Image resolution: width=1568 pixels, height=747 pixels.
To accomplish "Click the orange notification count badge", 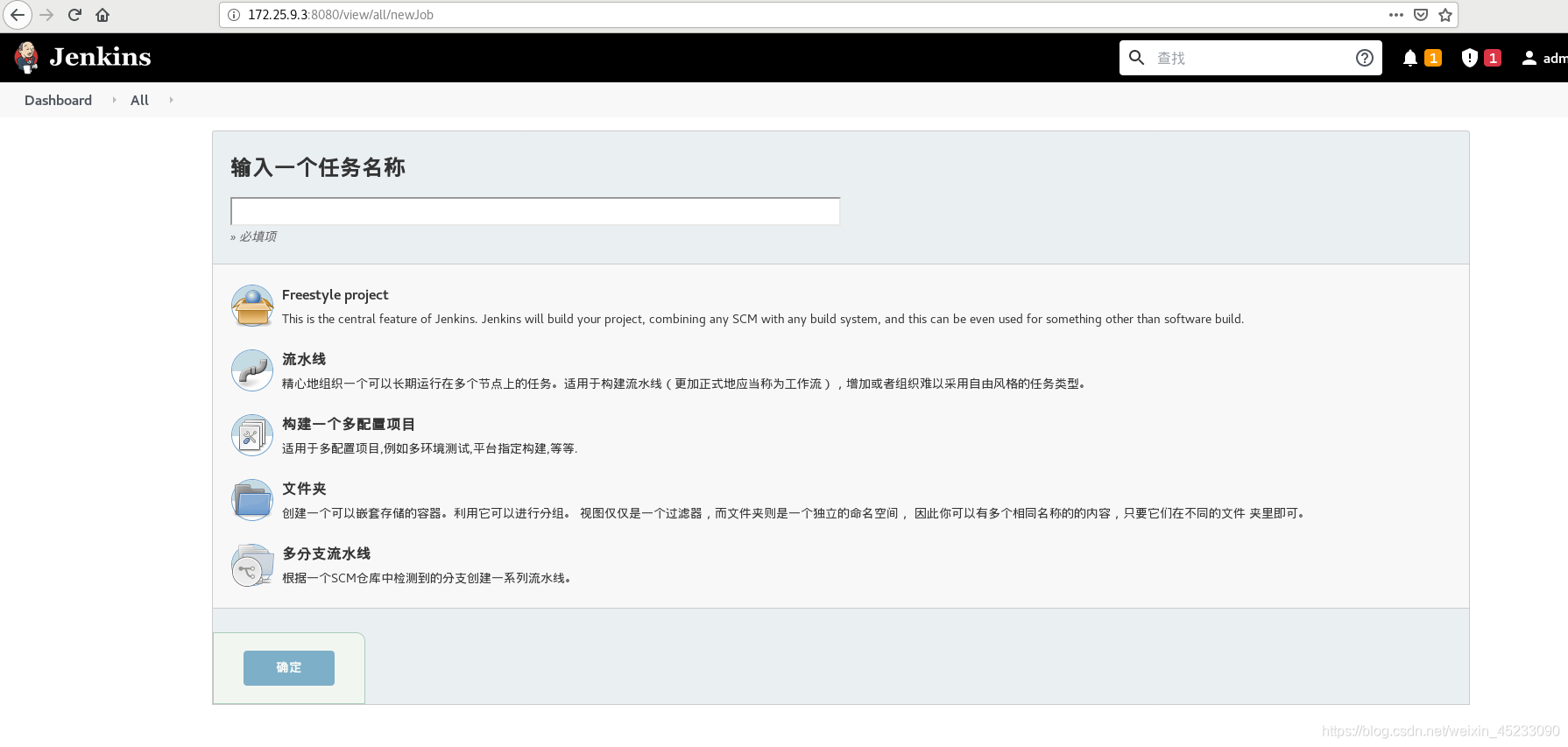I will (1433, 58).
